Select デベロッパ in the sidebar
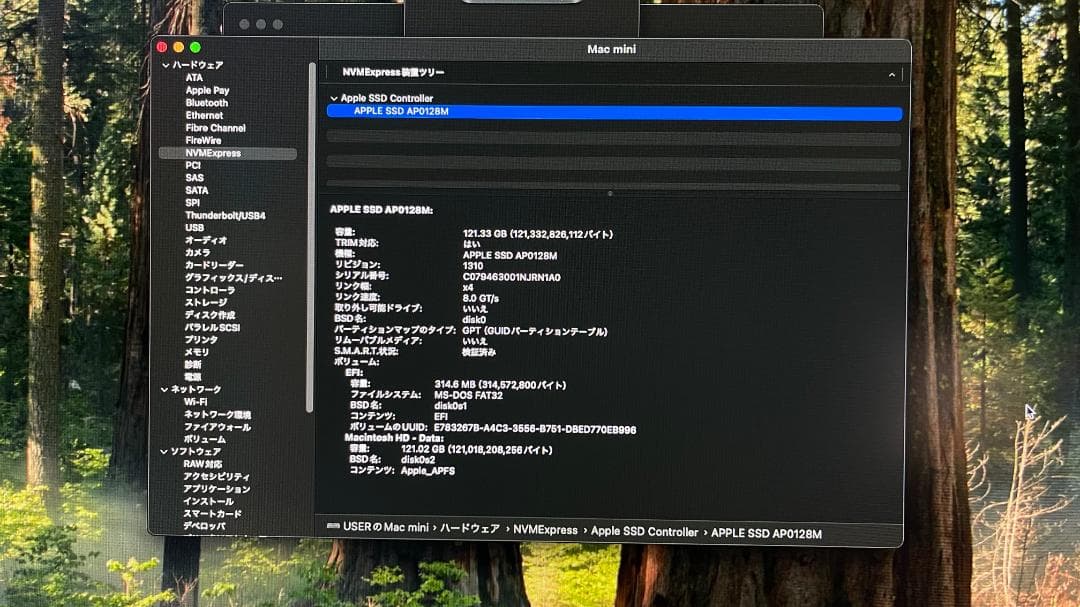Viewport: 1080px width, 607px height. (204, 526)
